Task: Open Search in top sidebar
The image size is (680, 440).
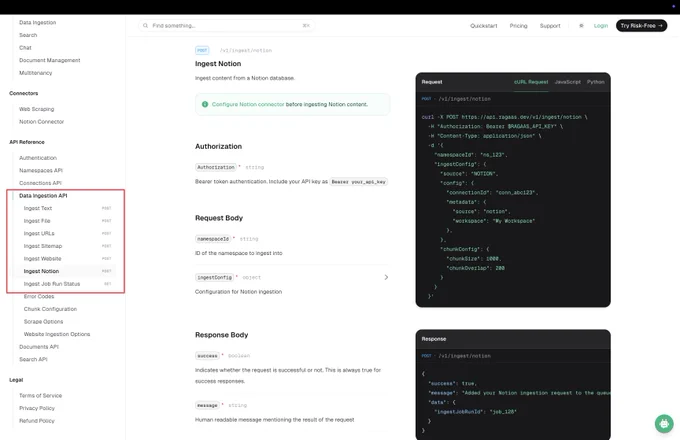Action: tap(28, 35)
